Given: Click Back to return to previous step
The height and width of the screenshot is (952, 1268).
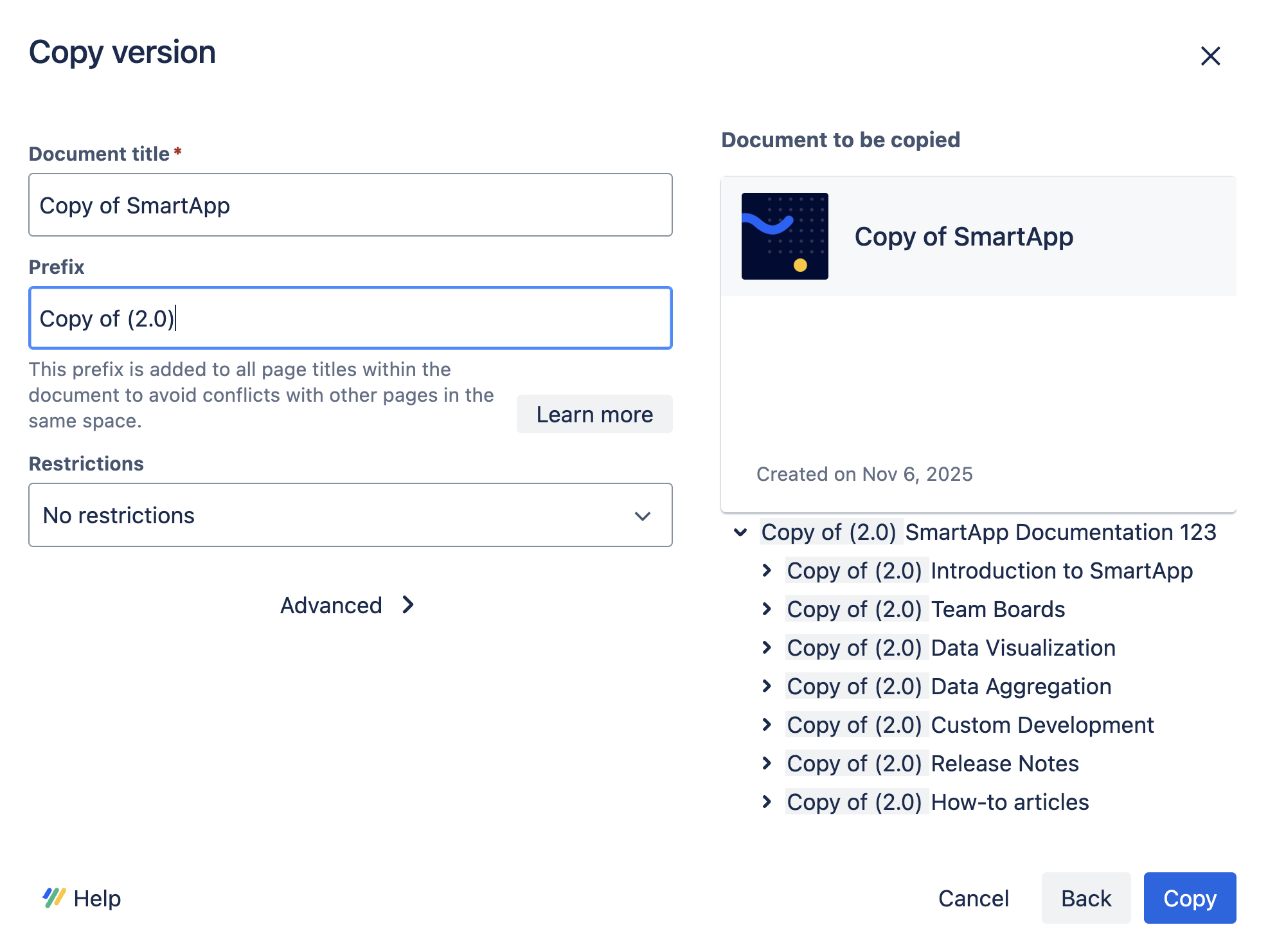Looking at the screenshot, I should [x=1086, y=898].
